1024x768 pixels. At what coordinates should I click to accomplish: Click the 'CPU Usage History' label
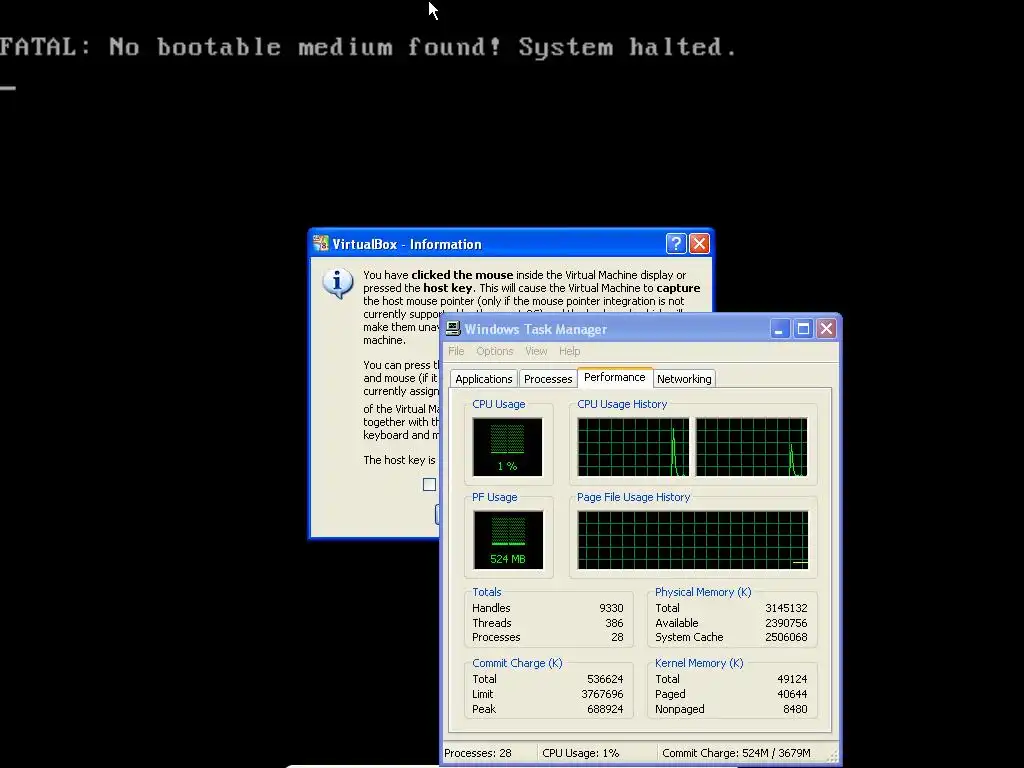tap(622, 404)
